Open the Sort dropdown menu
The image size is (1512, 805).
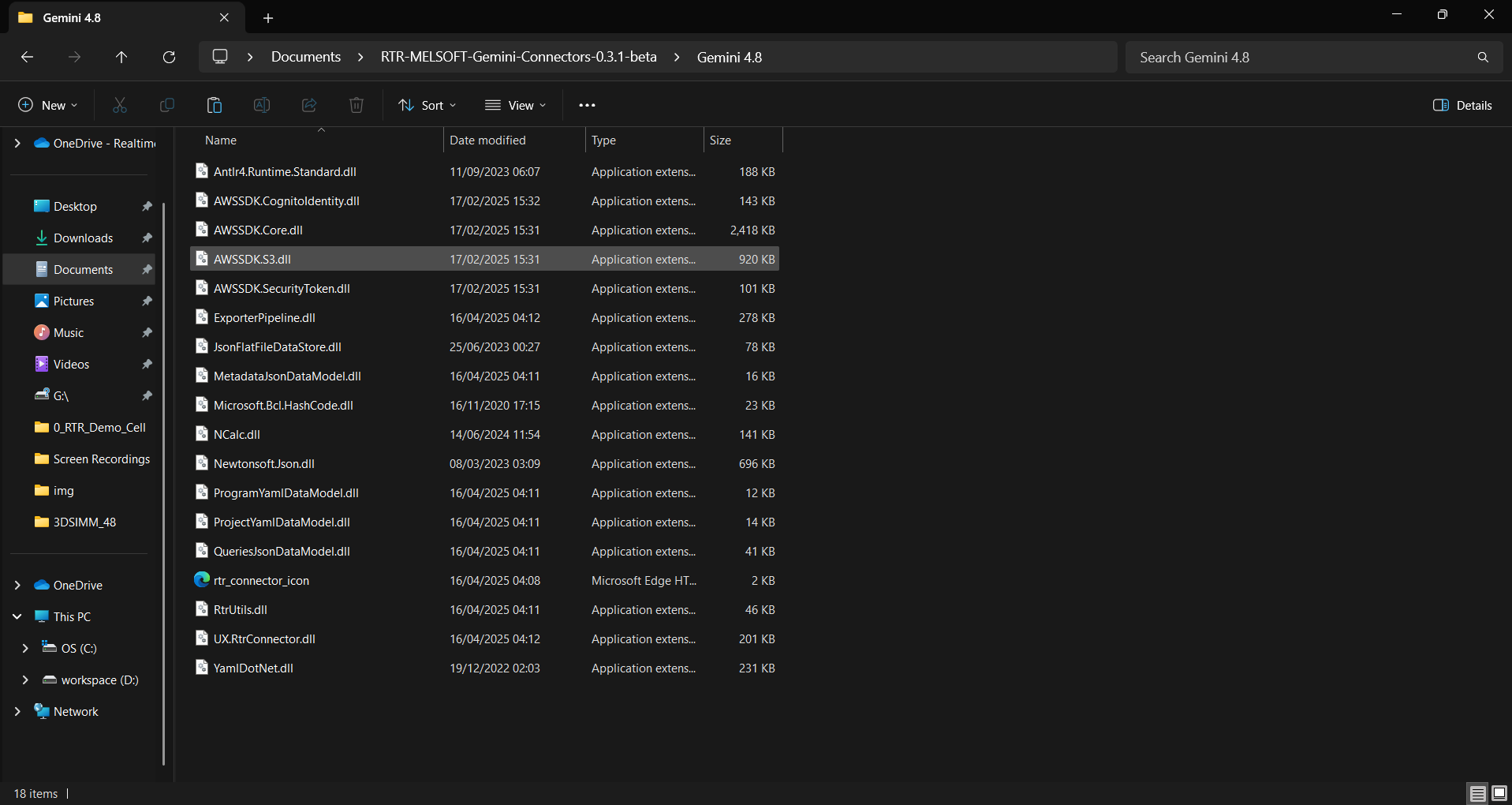pyautogui.click(x=427, y=105)
